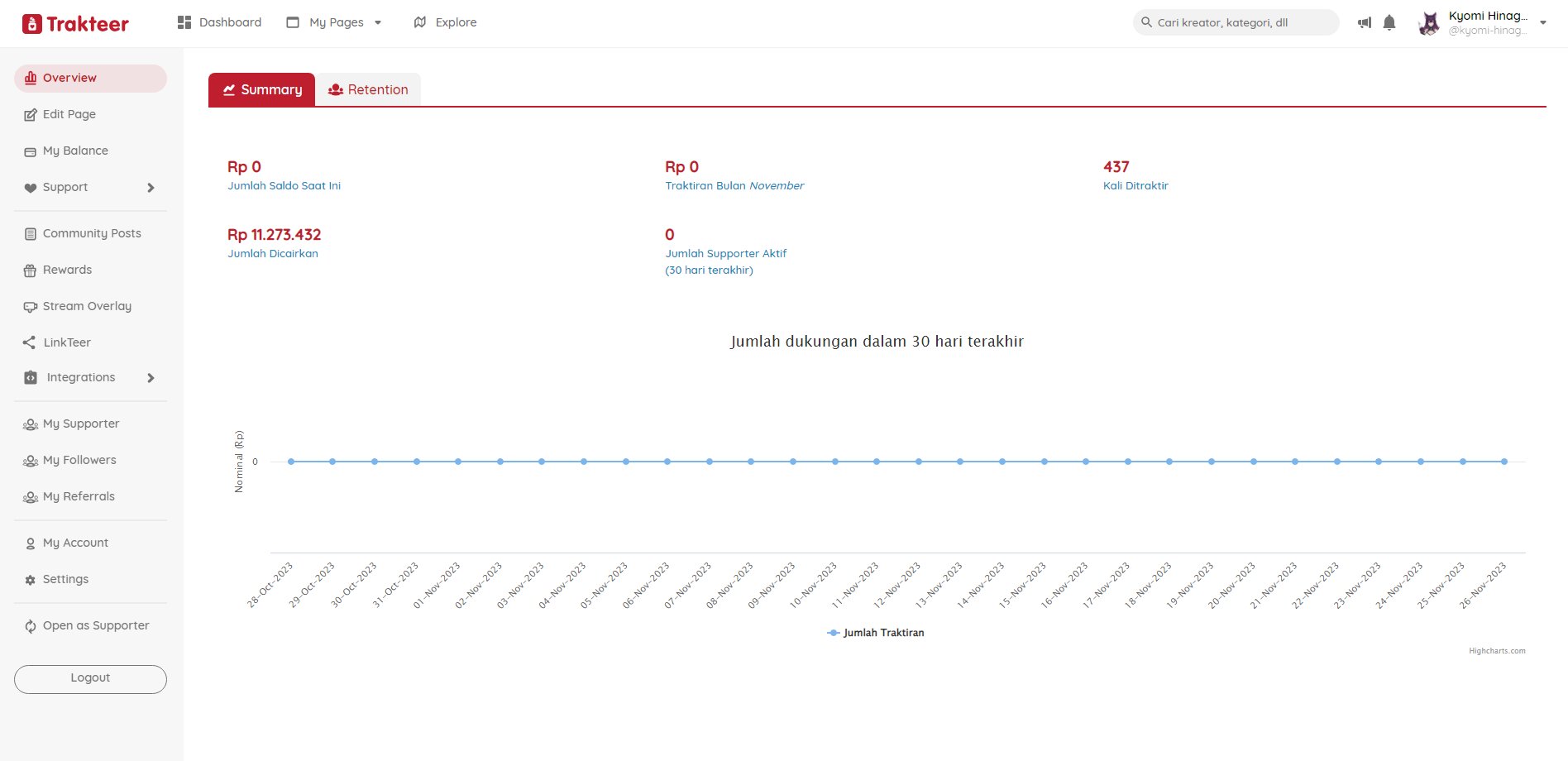Click Jumlah Saldo Saat Ini label
This screenshot has height=761, width=1568.
(284, 186)
